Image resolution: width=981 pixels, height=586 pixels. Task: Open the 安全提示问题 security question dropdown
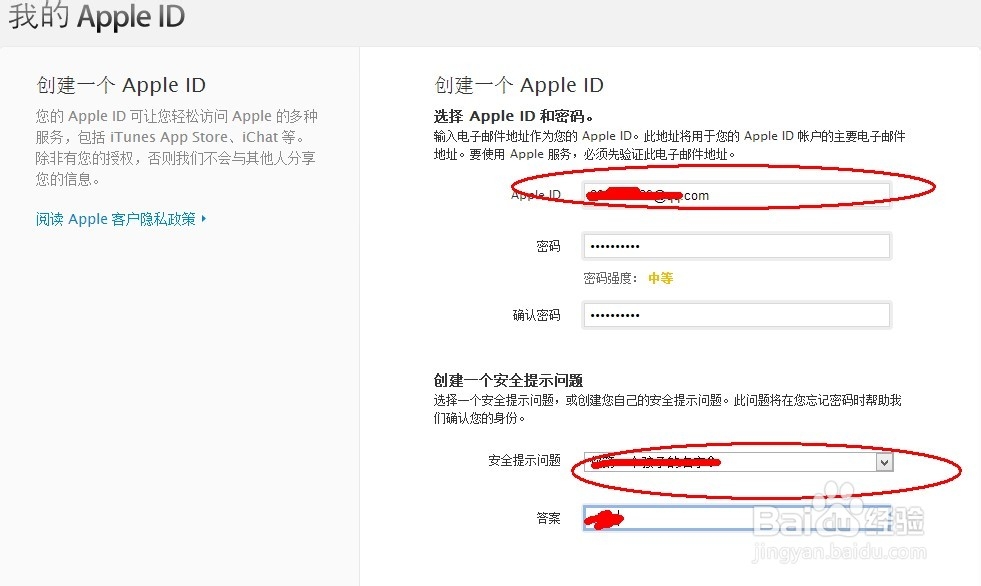tap(738, 462)
